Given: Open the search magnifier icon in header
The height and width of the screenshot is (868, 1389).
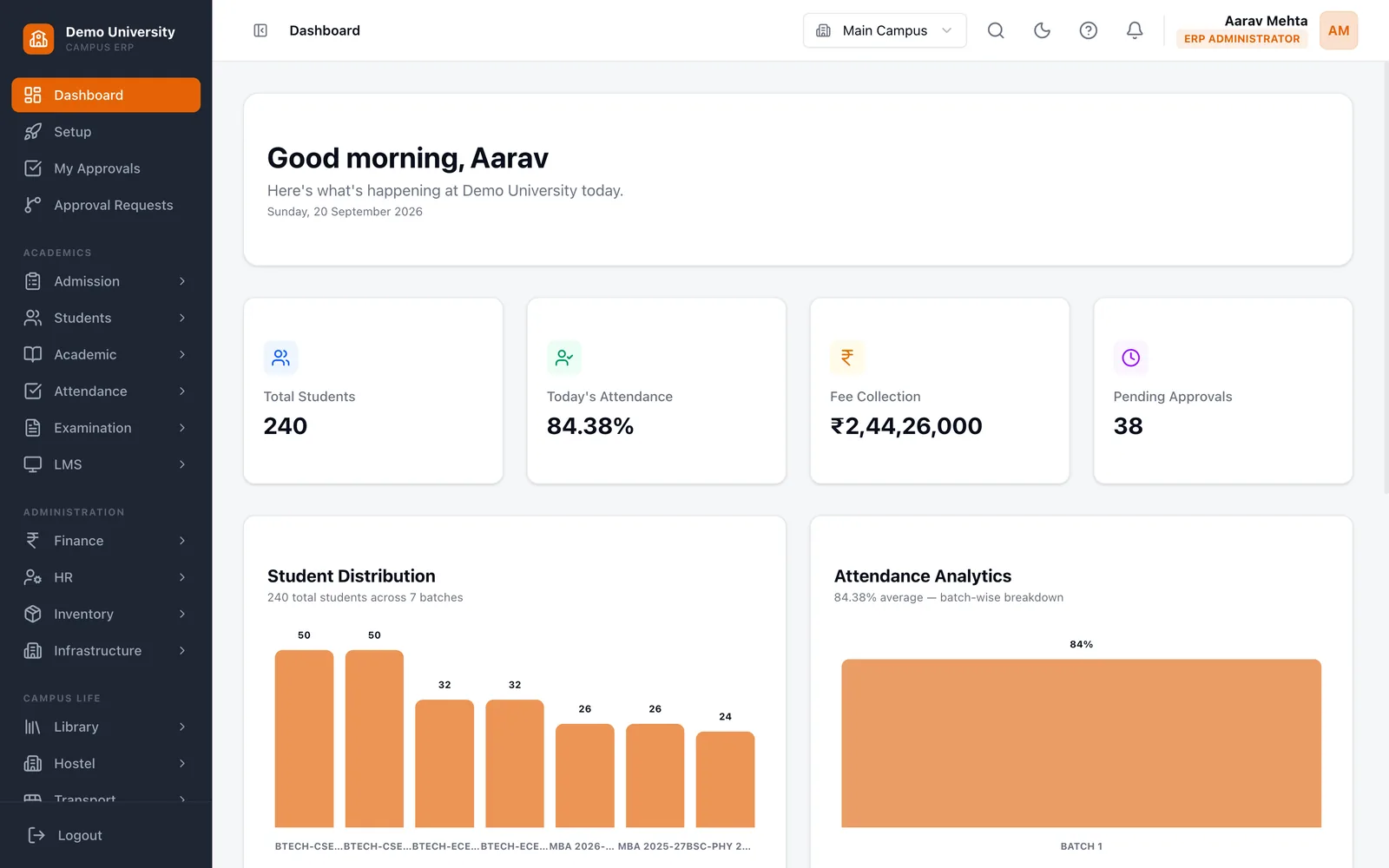Looking at the screenshot, I should [x=996, y=30].
